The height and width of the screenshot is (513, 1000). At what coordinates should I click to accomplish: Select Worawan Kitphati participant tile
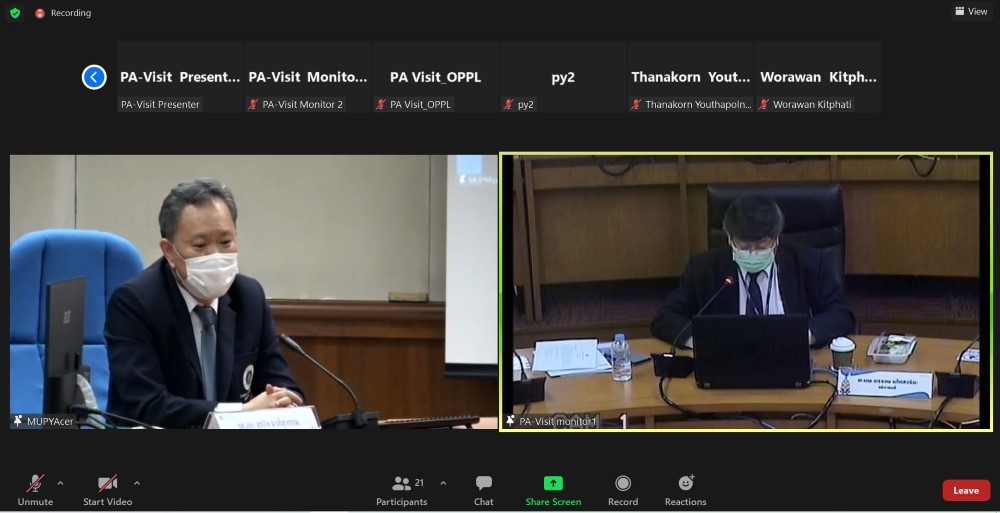(818, 77)
